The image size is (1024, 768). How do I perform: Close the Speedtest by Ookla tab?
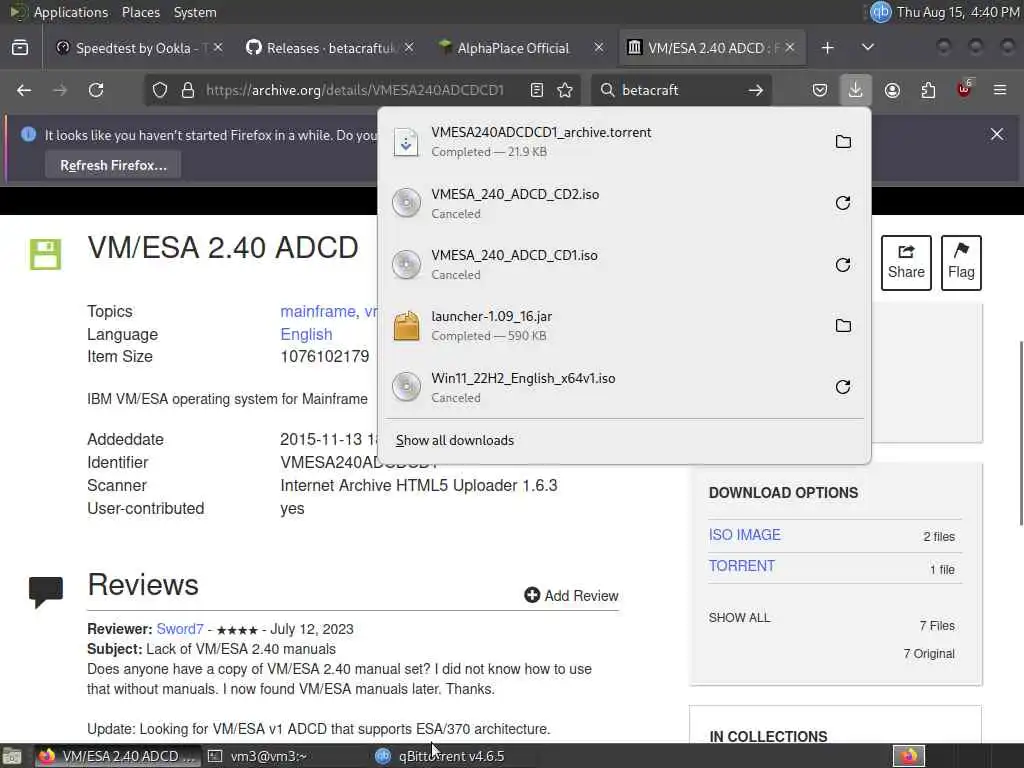point(218,48)
